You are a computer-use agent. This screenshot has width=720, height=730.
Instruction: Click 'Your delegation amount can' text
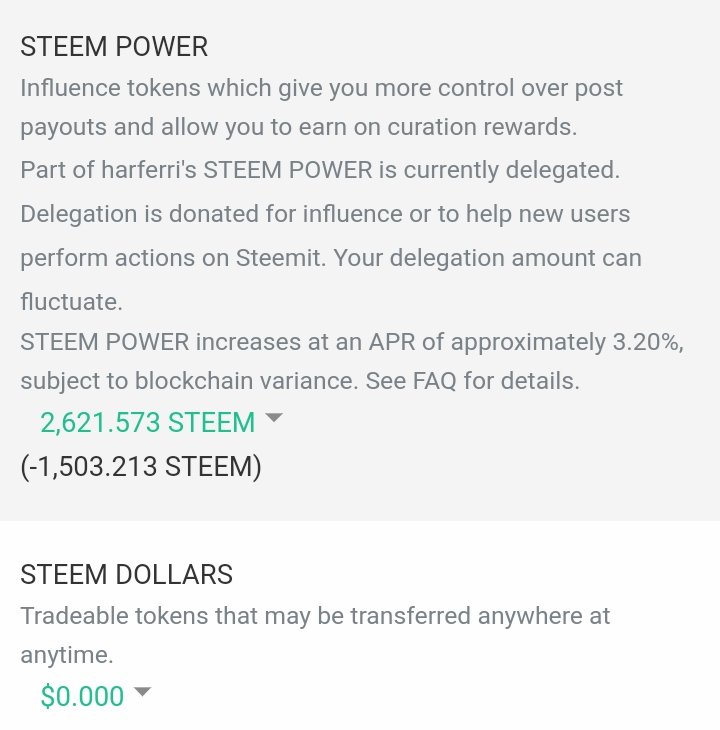click(487, 258)
